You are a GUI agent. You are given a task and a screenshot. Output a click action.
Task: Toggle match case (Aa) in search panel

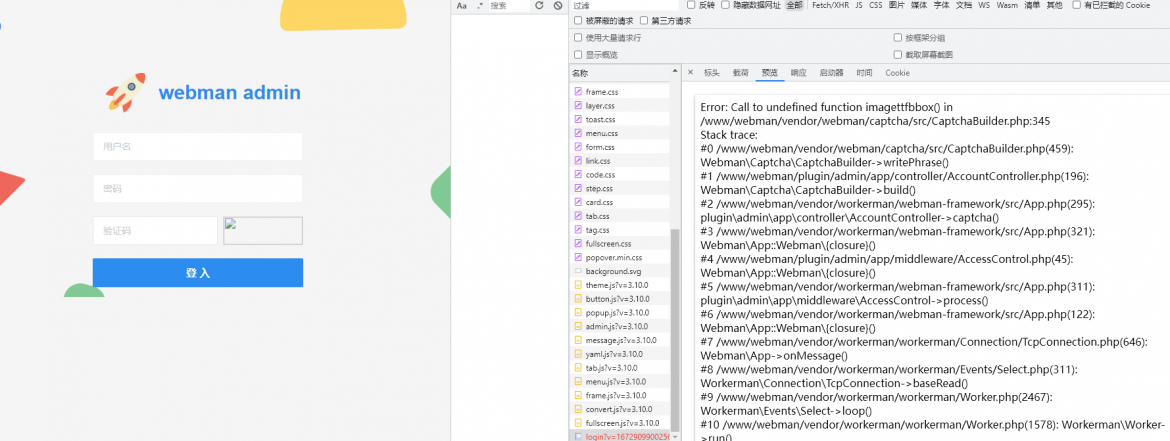coord(461,5)
